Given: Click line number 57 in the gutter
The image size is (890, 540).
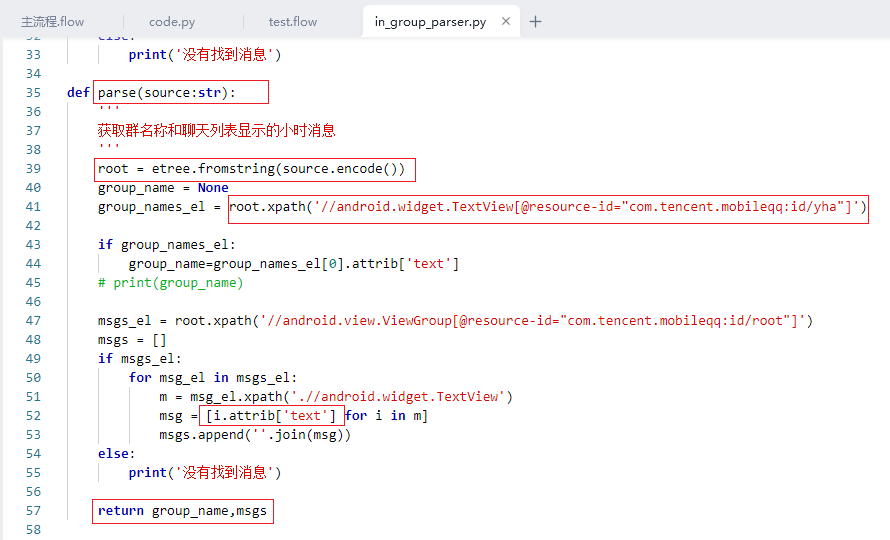Looking at the screenshot, I should tap(33, 511).
